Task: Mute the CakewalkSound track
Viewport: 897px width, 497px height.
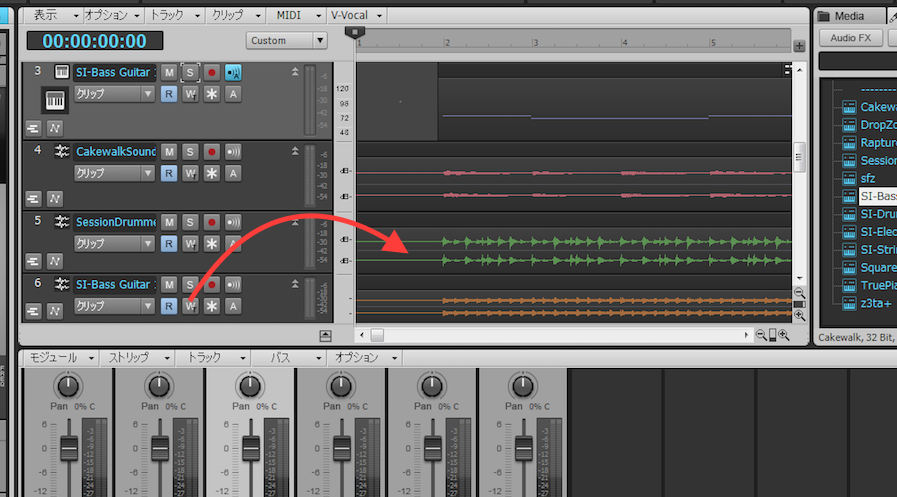Action: [x=169, y=152]
